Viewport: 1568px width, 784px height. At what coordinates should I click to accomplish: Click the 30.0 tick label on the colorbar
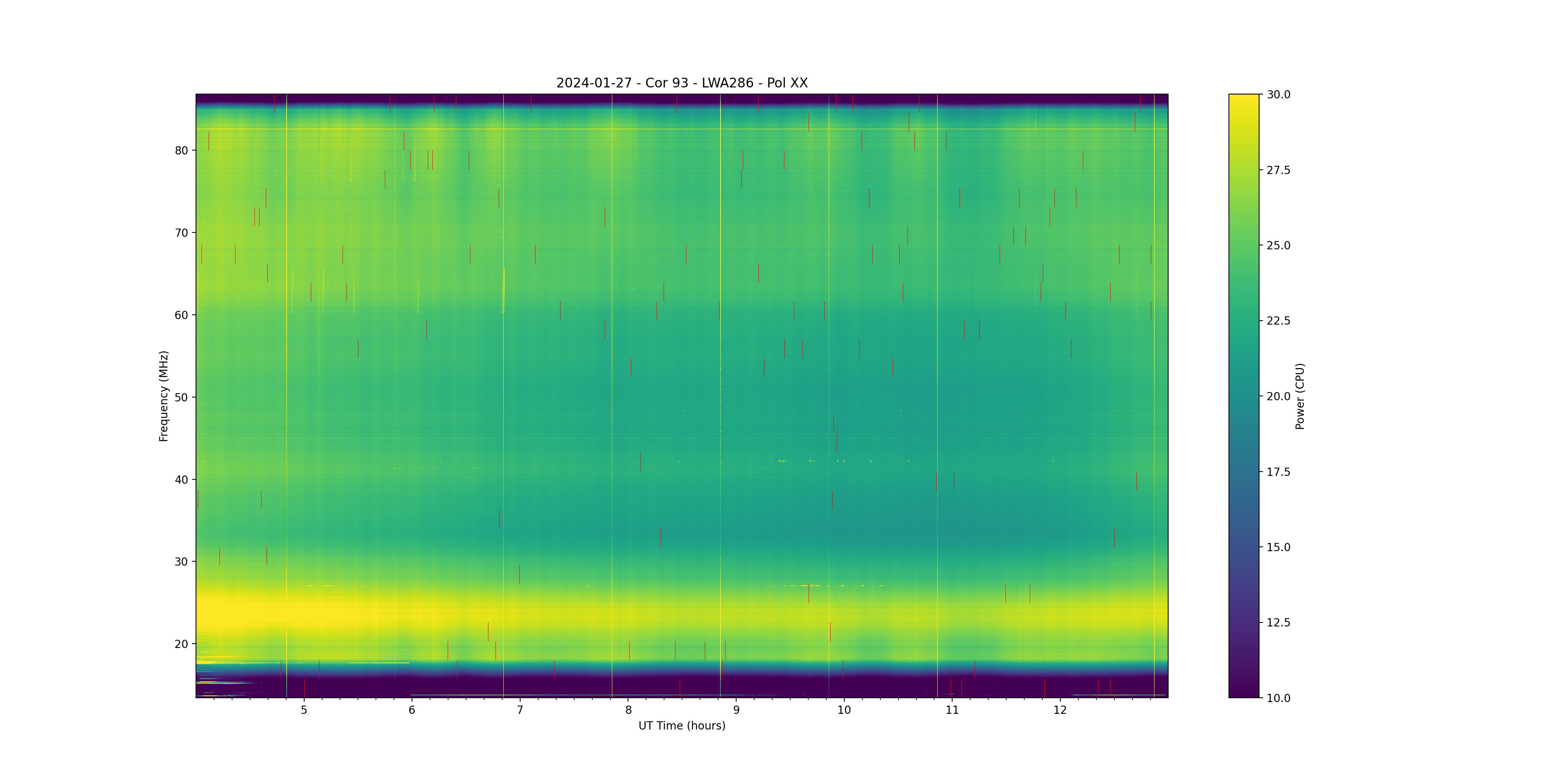1278,94
